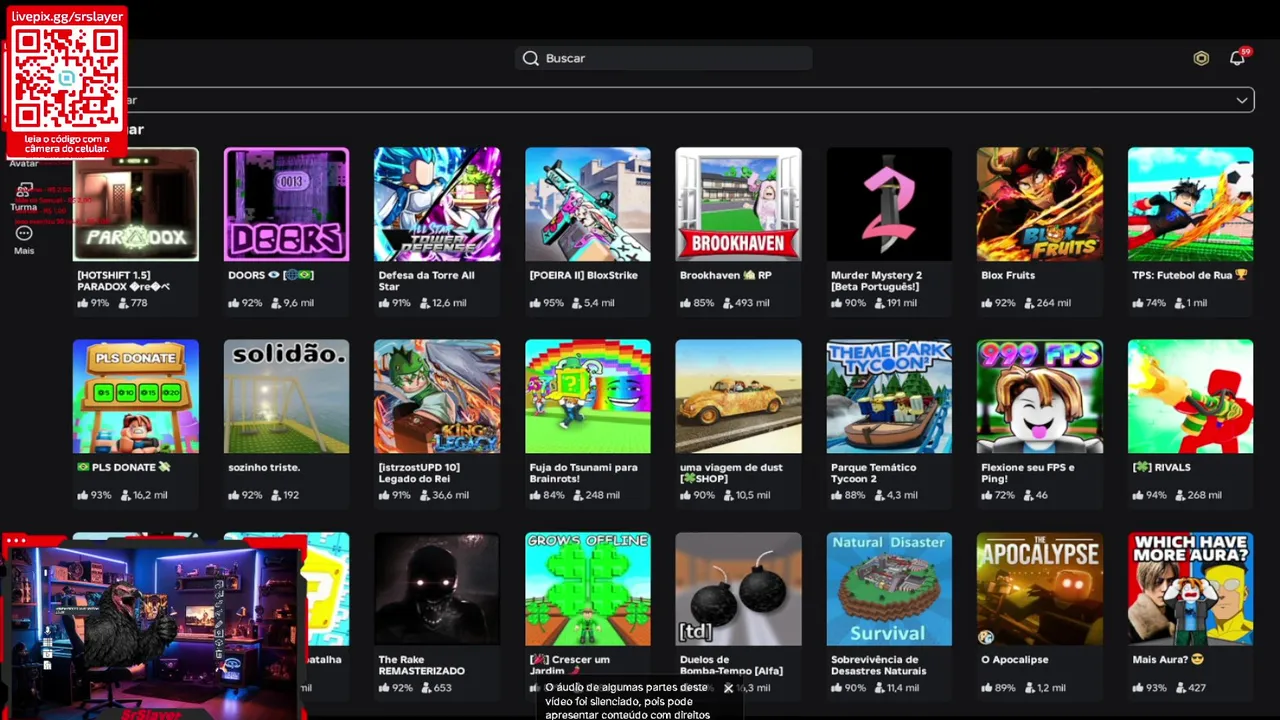Click Sobrevivência de Desastres Naturais title
This screenshot has width=1280, height=720.
click(879, 665)
